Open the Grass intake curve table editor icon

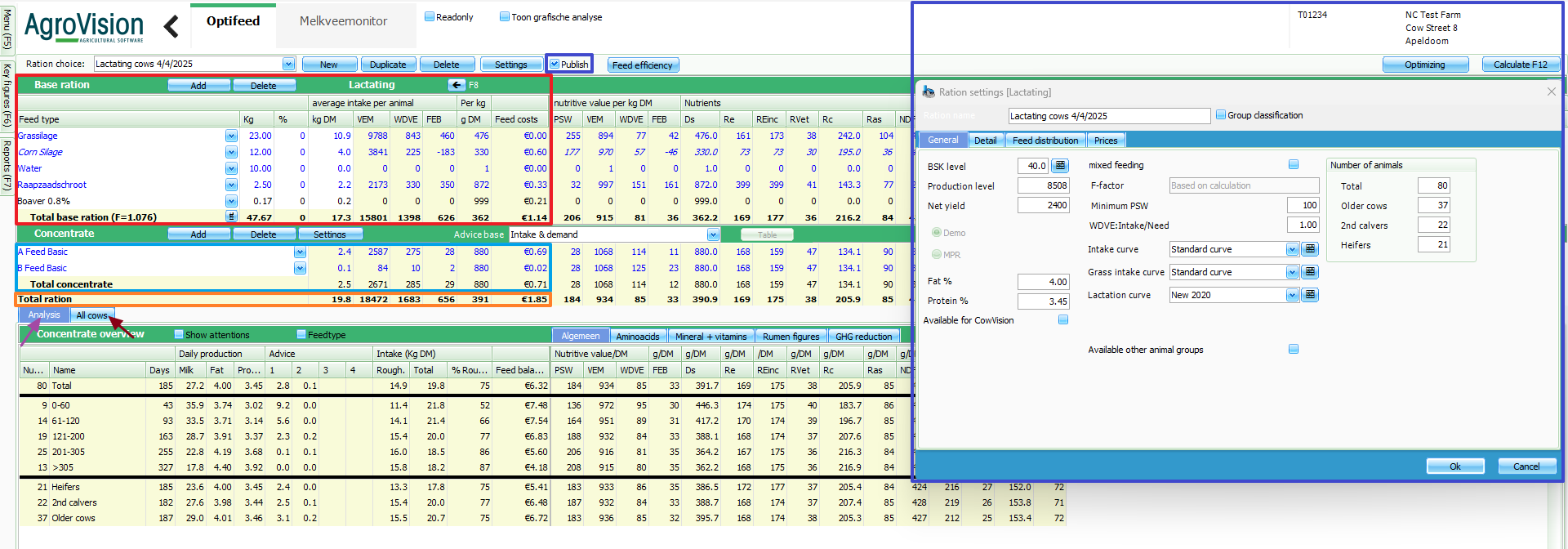[1310, 272]
